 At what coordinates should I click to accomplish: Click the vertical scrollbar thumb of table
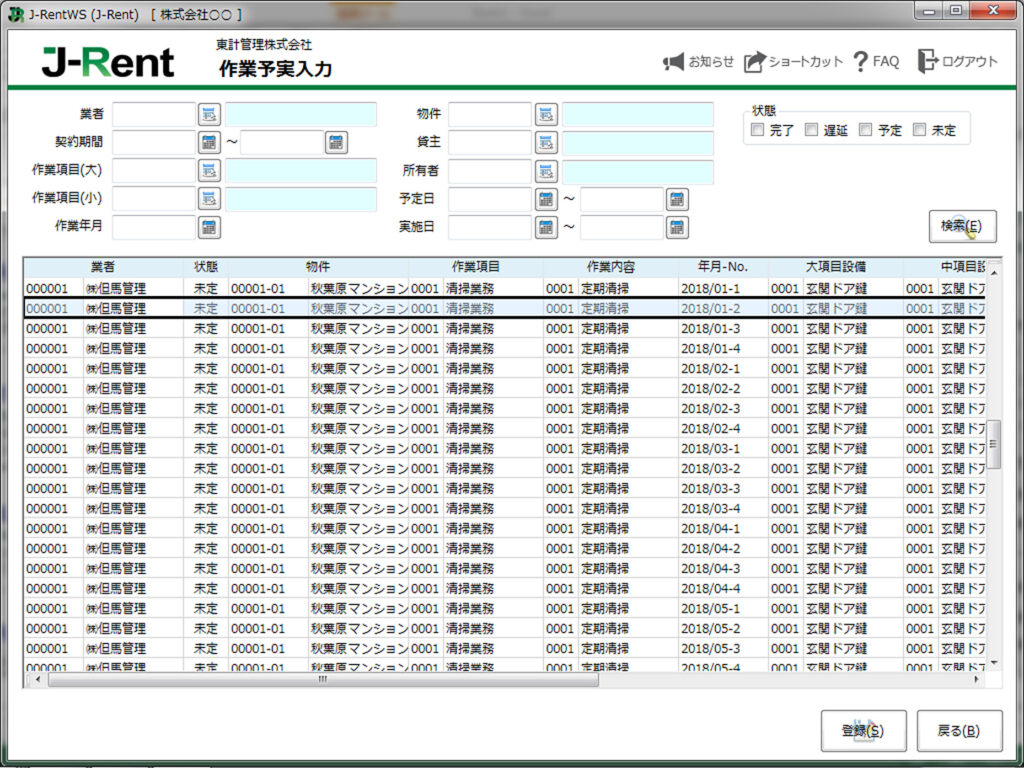coord(994,444)
